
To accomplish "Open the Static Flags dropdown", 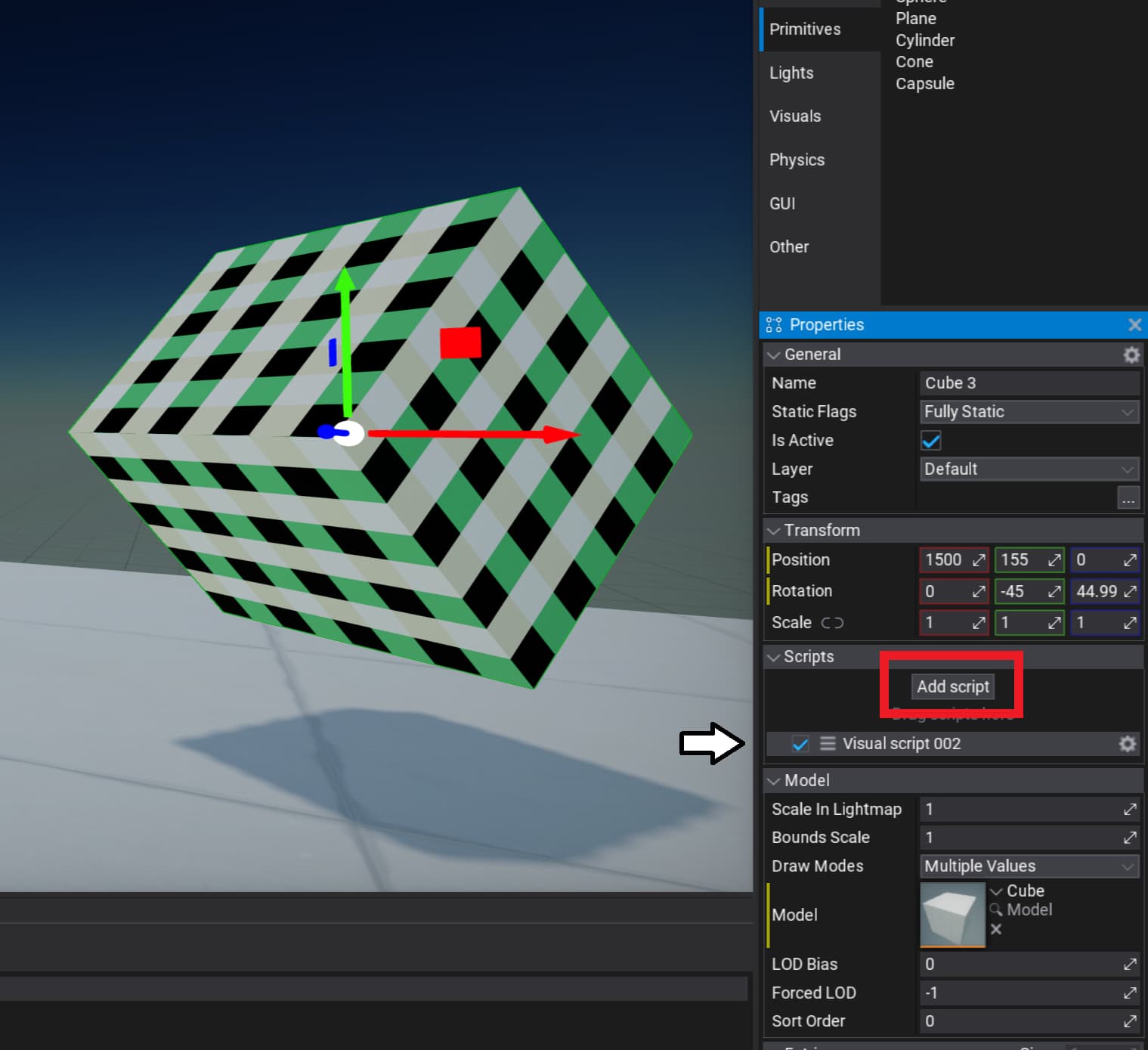I will [x=1029, y=412].
